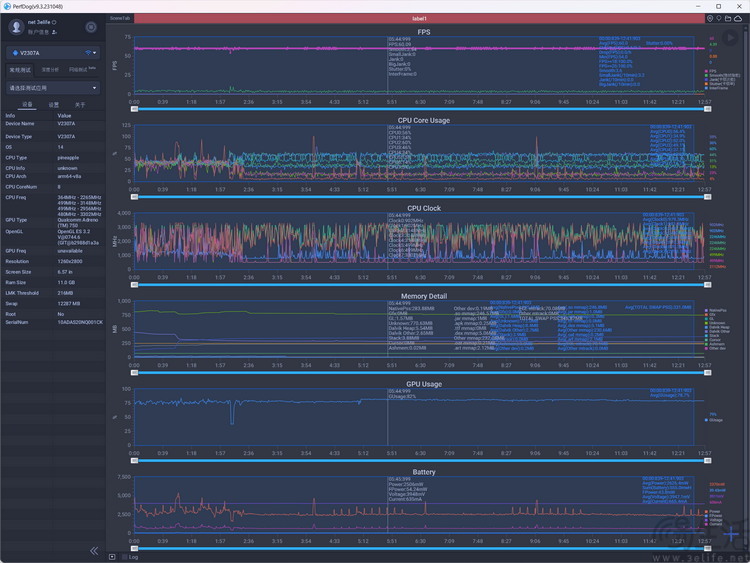Toggle the Smooth series in the FPS legend
The image size is (750, 563).
click(722, 76)
